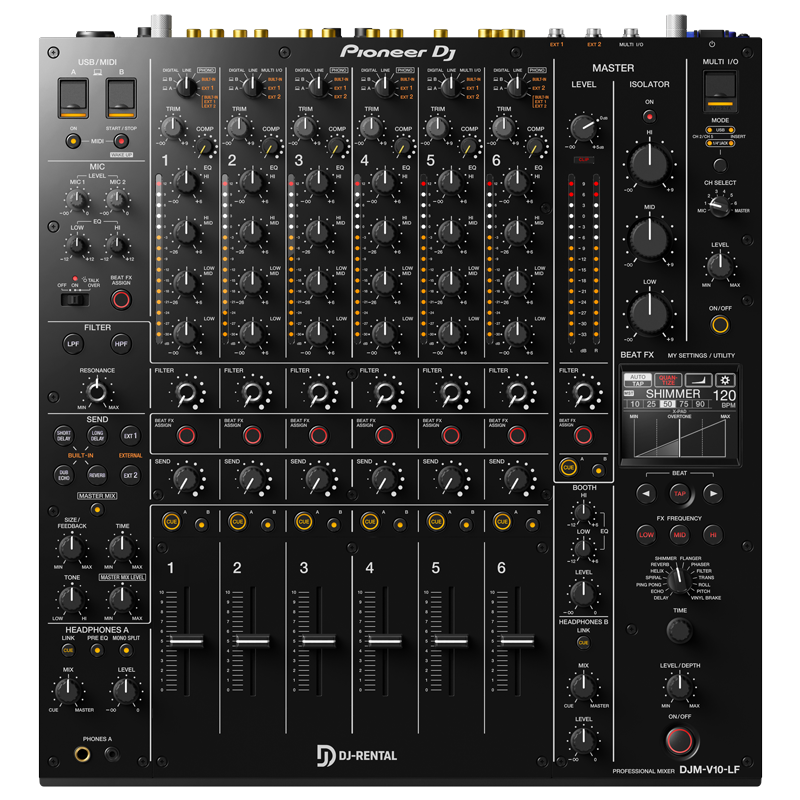Click the filter RESONANCE knob

coord(96,392)
